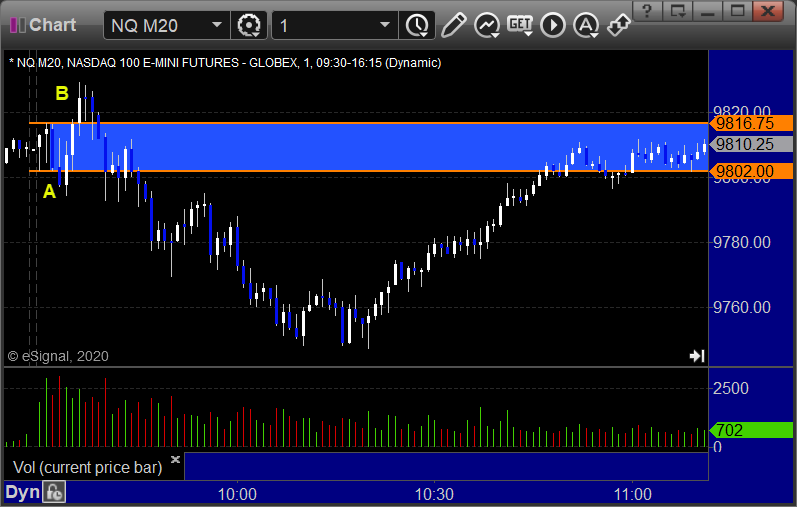
Task: Maximize the chart window
Action: coord(738,10)
